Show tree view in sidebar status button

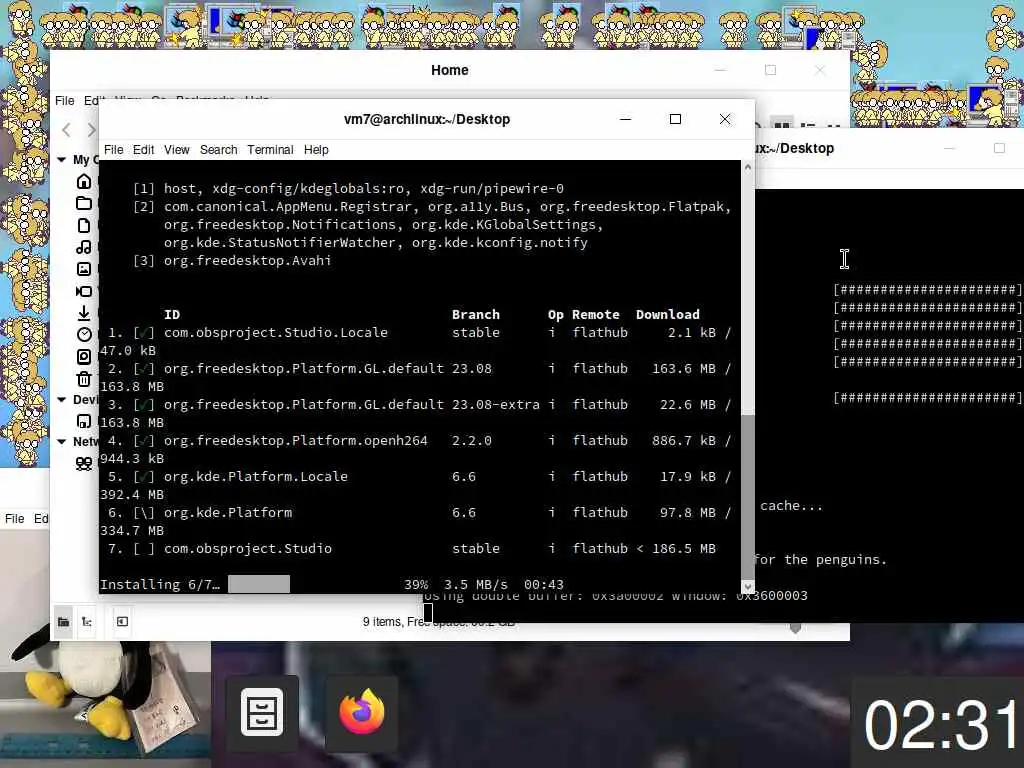point(86,622)
